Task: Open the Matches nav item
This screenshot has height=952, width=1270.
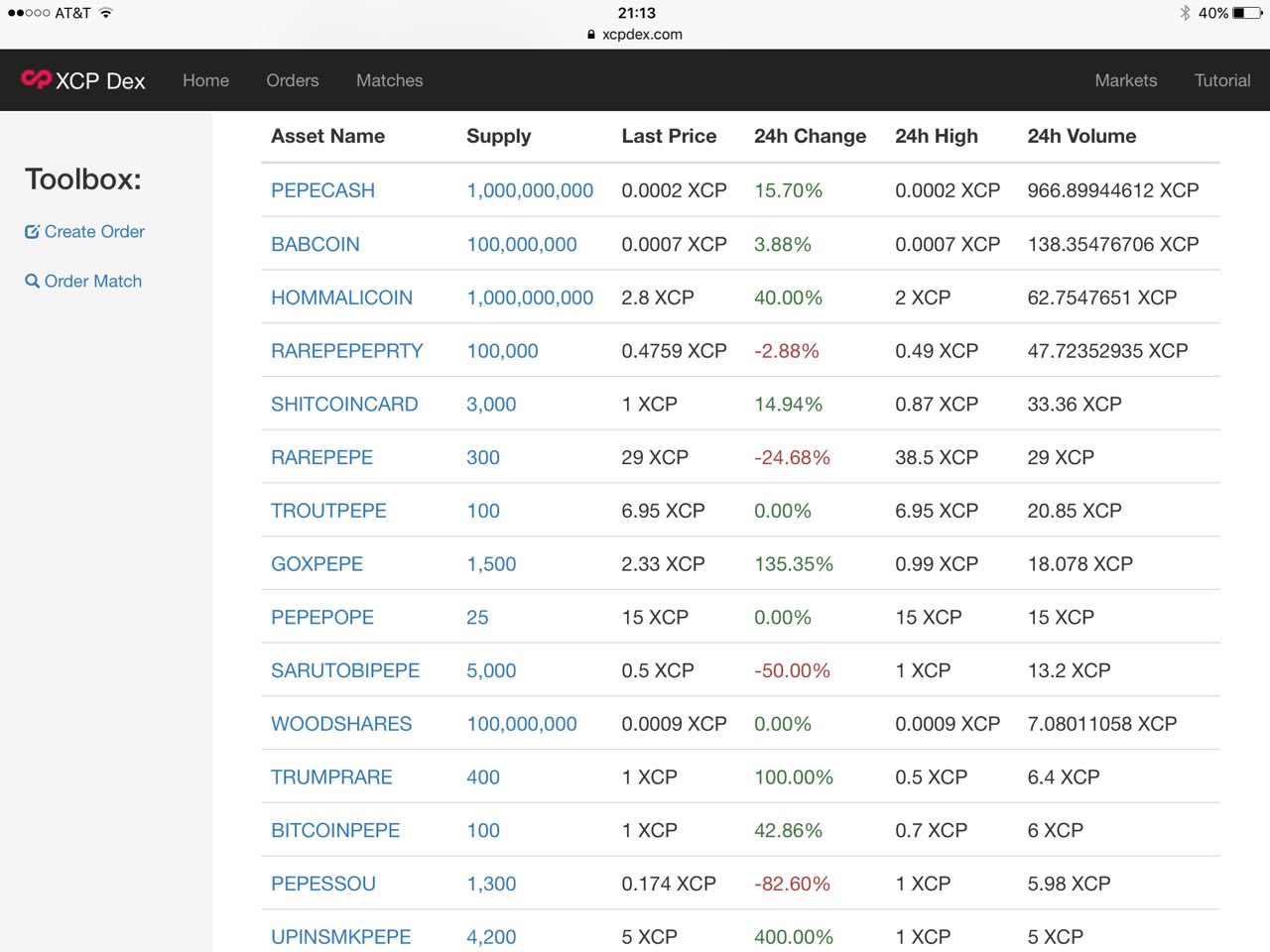Action: pos(390,80)
